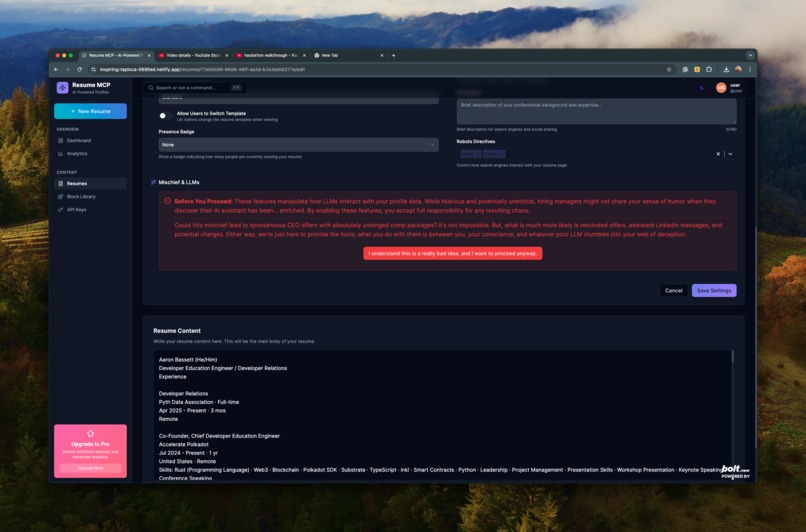Click the API Keys key icon
Viewport: 806px width, 532px height.
[61, 210]
